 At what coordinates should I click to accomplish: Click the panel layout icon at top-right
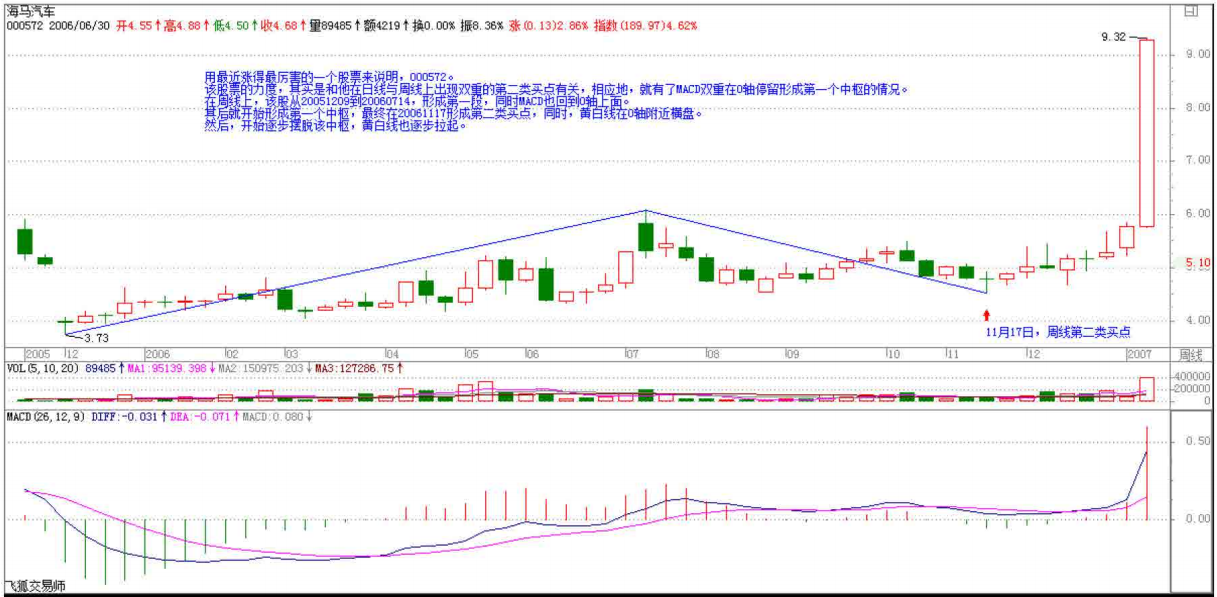pos(1190,11)
